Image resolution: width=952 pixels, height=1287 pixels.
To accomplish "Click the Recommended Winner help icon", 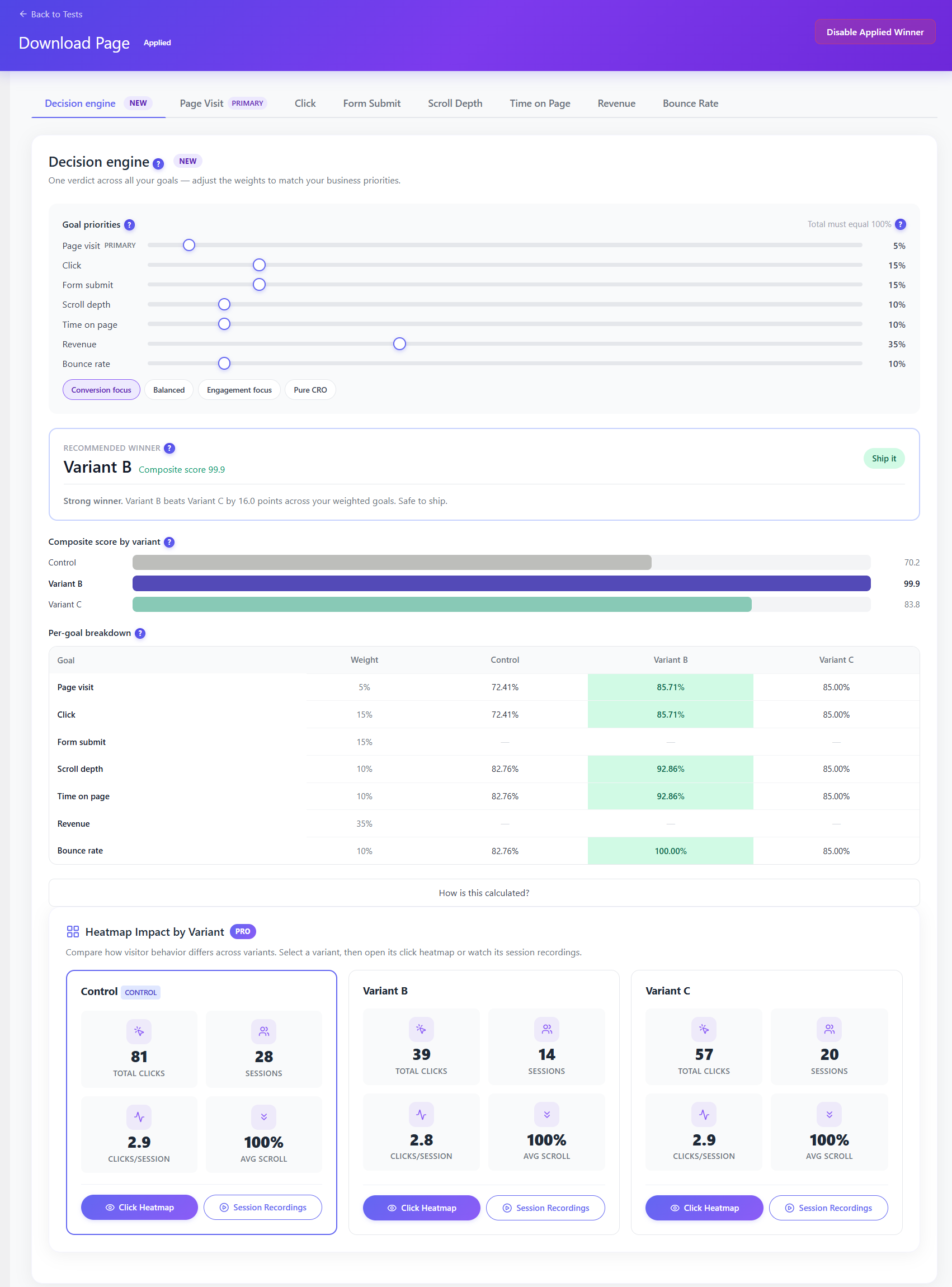I will coord(169,448).
